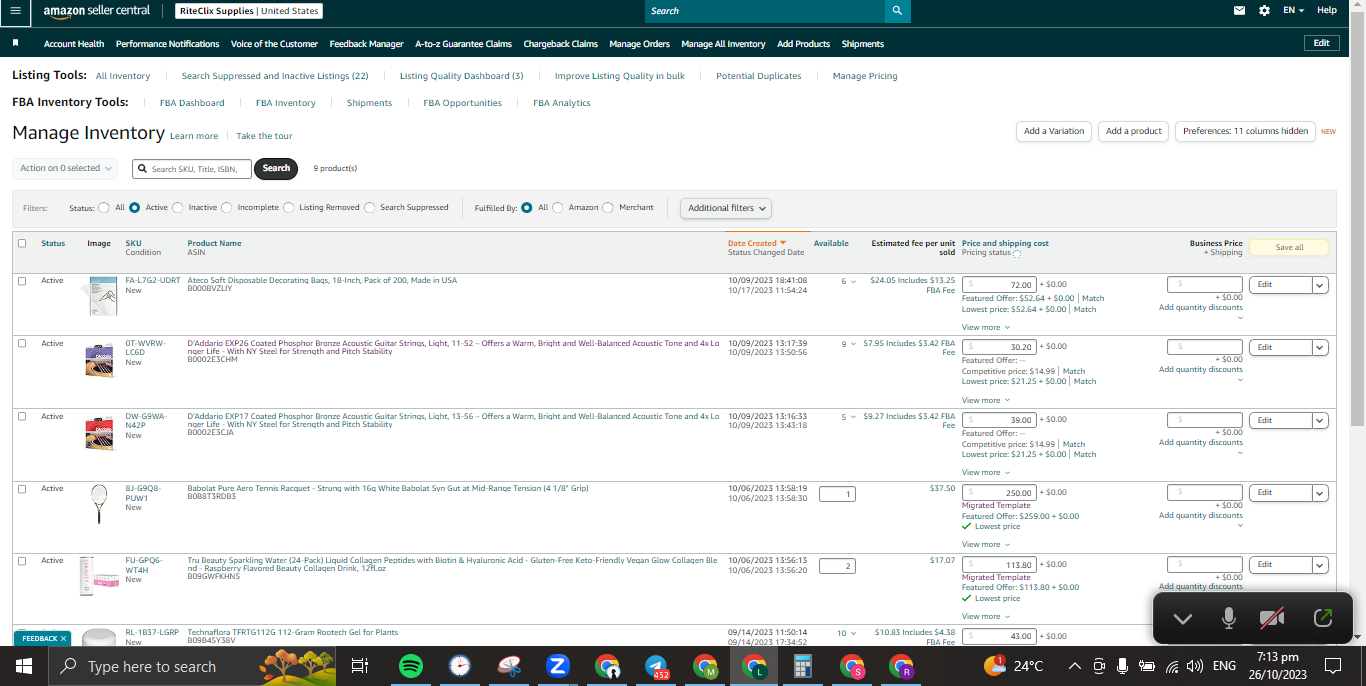1366x686 pixels.
Task: Select Fulfilled By Amazon radio button
Action: (x=558, y=208)
